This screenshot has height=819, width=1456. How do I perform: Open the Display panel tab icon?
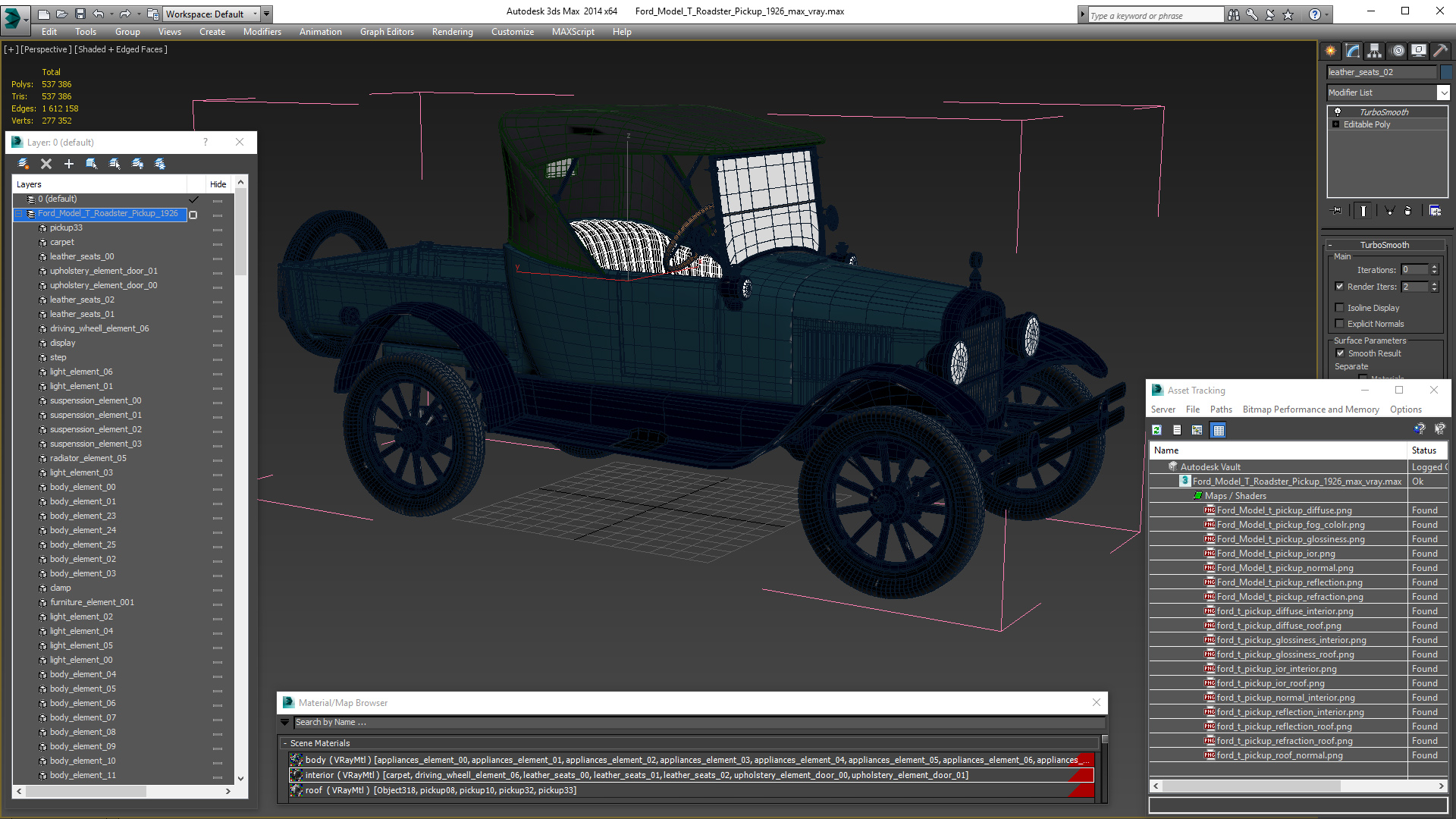[x=1419, y=51]
